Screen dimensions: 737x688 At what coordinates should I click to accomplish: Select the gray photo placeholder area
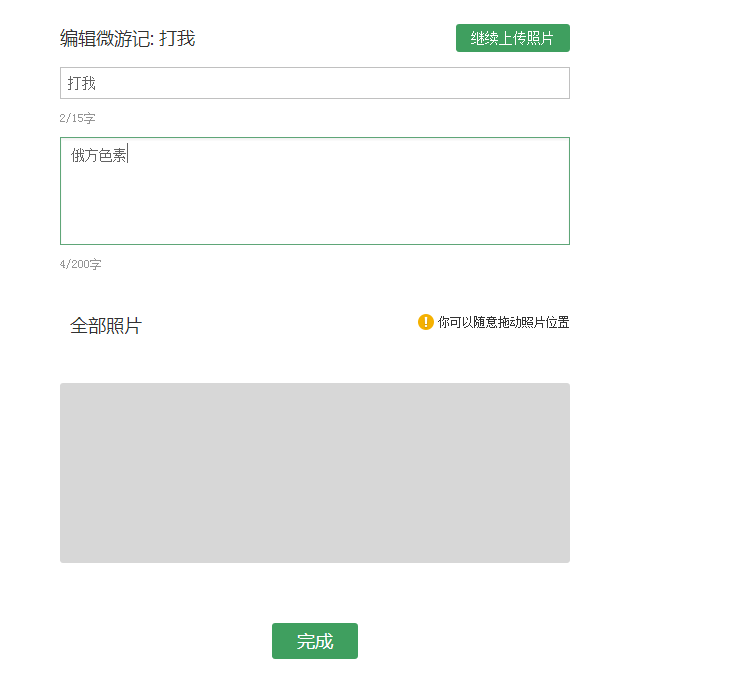coord(314,472)
